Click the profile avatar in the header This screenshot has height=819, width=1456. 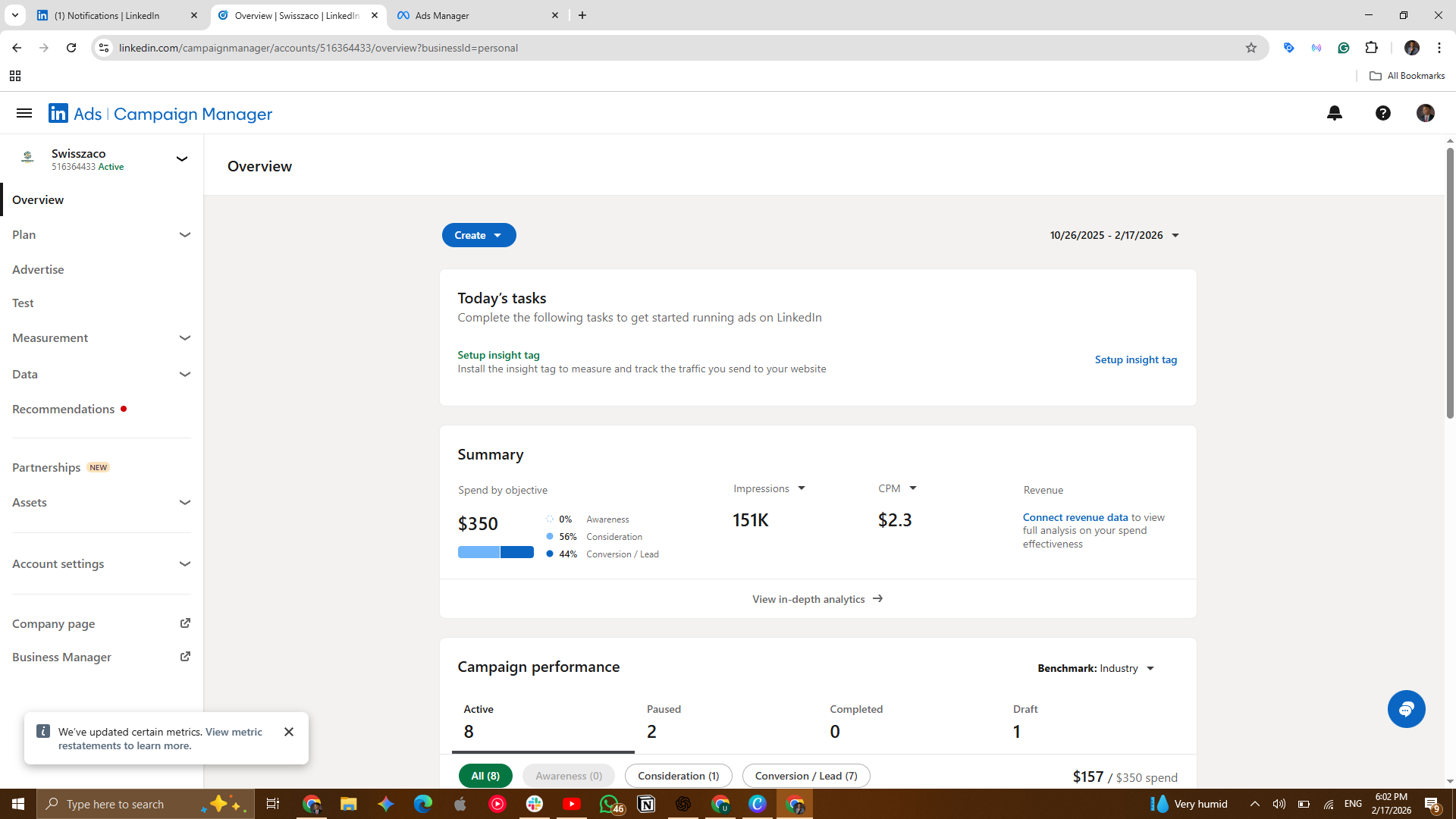[1425, 114]
